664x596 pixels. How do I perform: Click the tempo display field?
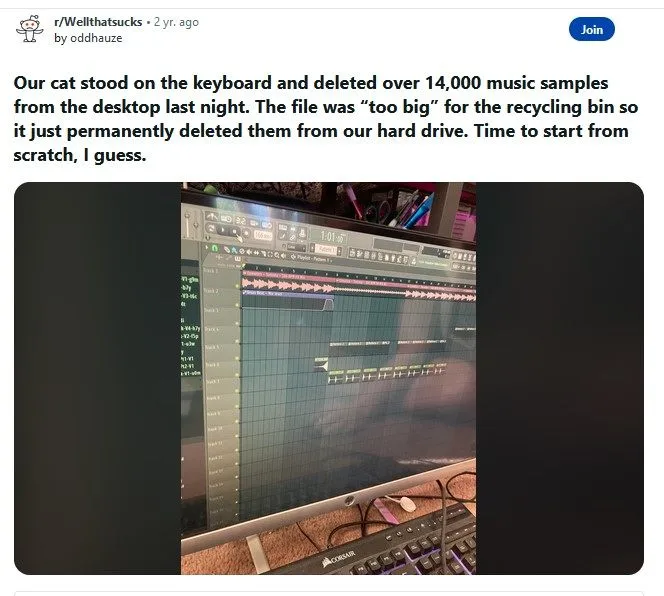coord(263,236)
